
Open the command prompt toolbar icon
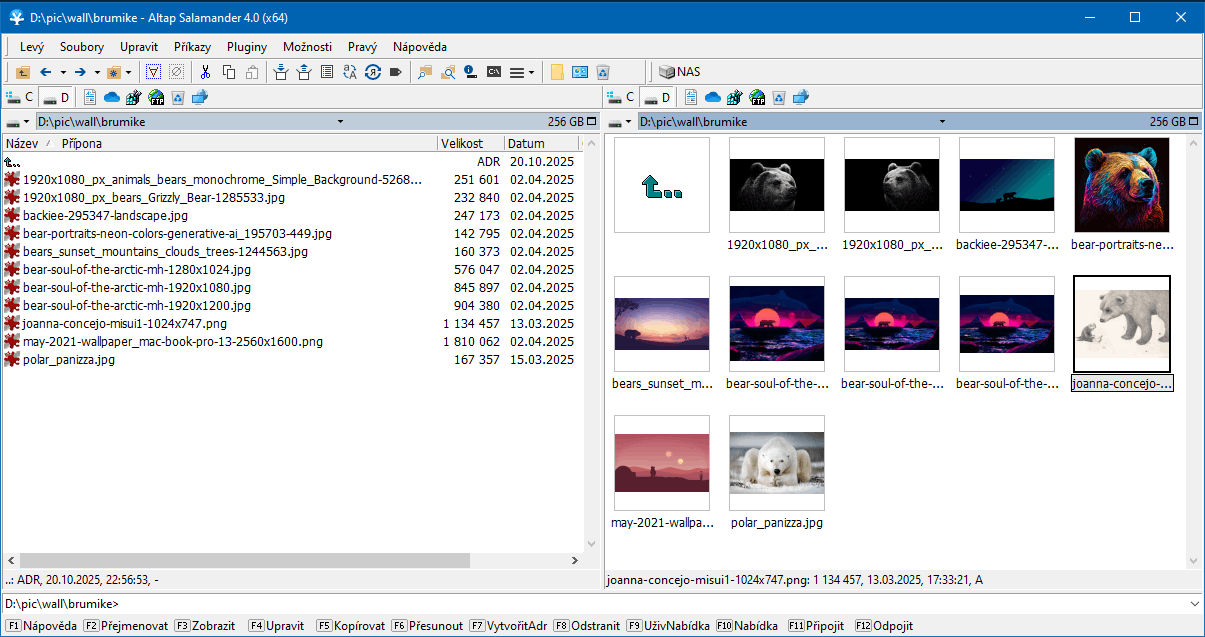click(x=493, y=72)
